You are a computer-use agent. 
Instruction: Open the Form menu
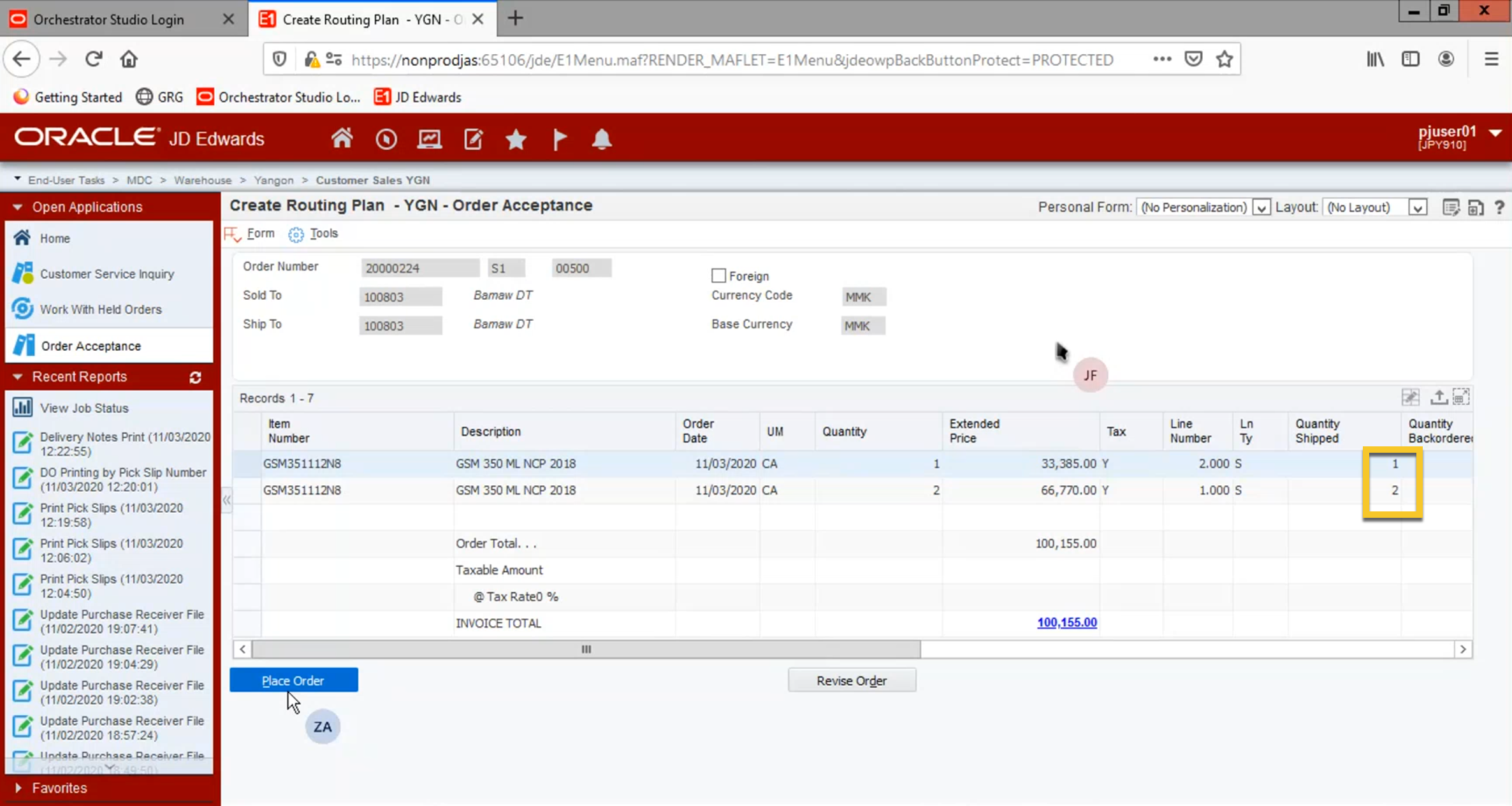tap(260, 233)
